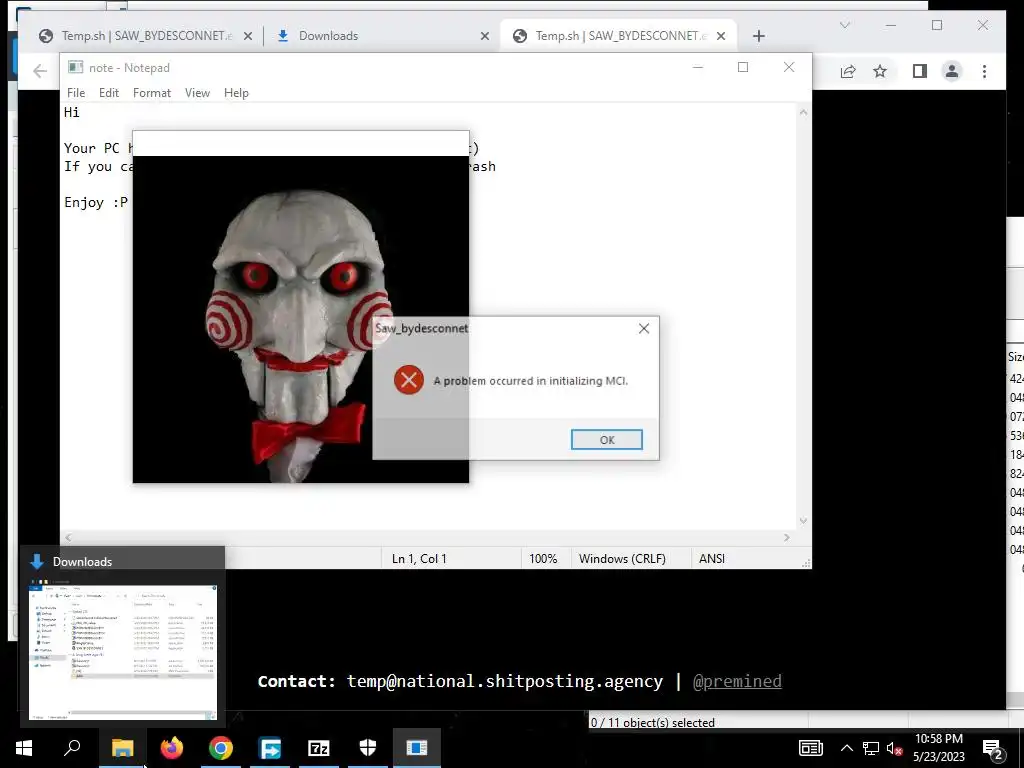This screenshot has height=768, width=1024.
Task: Click the blue arrow app taskbar icon
Action: 270,748
